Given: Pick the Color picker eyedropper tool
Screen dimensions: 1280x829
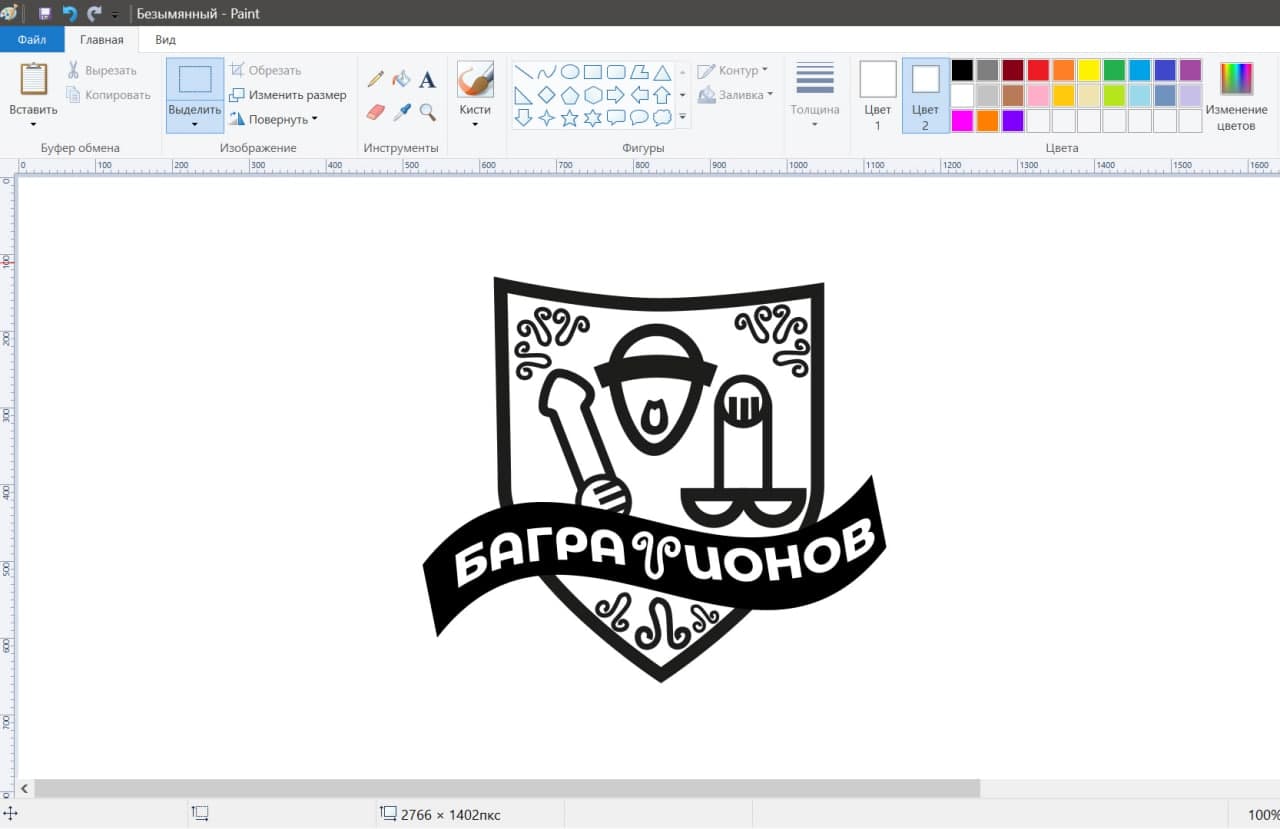Looking at the screenshot, I should click(402, 111).
